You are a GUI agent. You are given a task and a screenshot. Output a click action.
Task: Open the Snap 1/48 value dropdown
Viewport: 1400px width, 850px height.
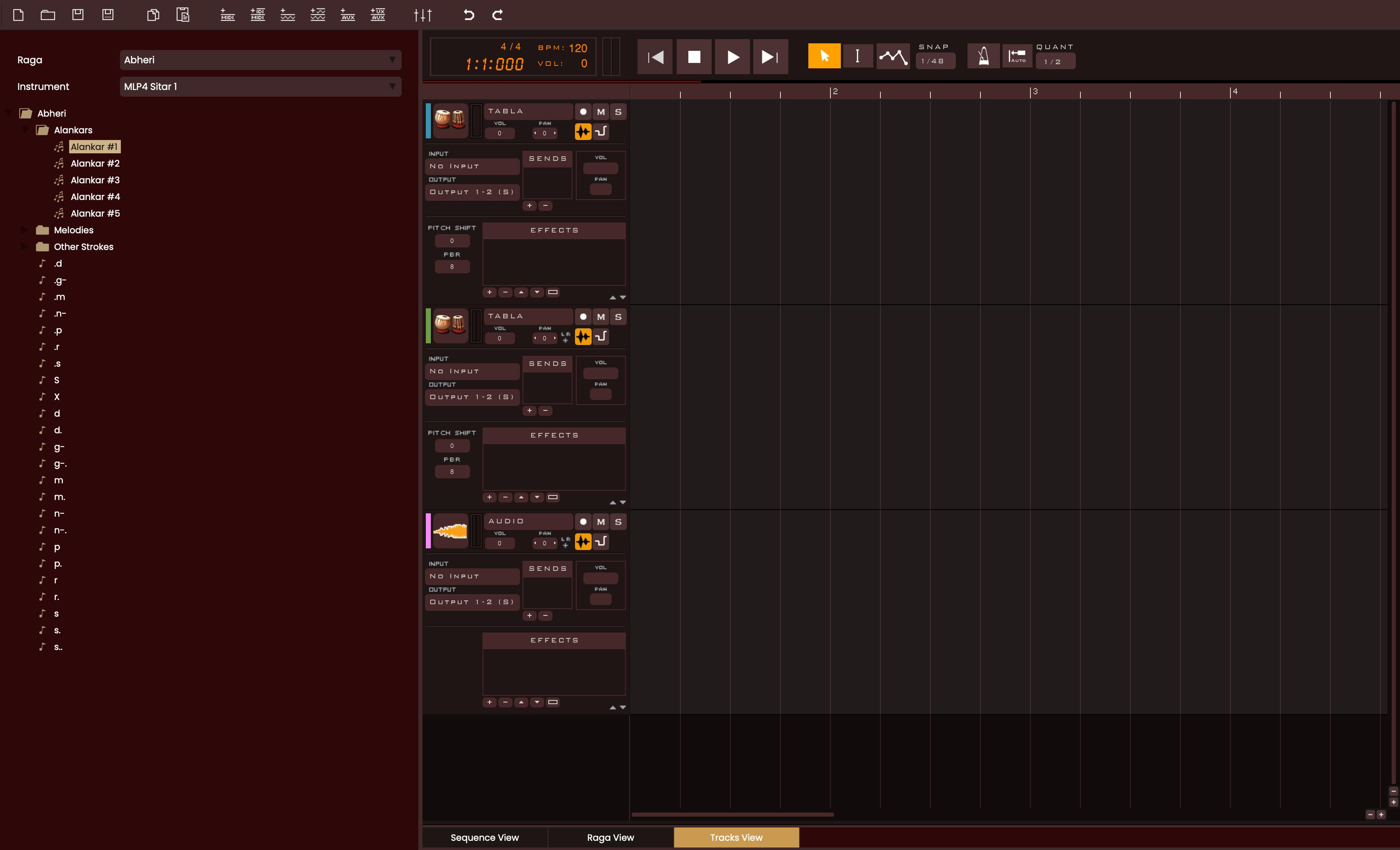(935, 61)
